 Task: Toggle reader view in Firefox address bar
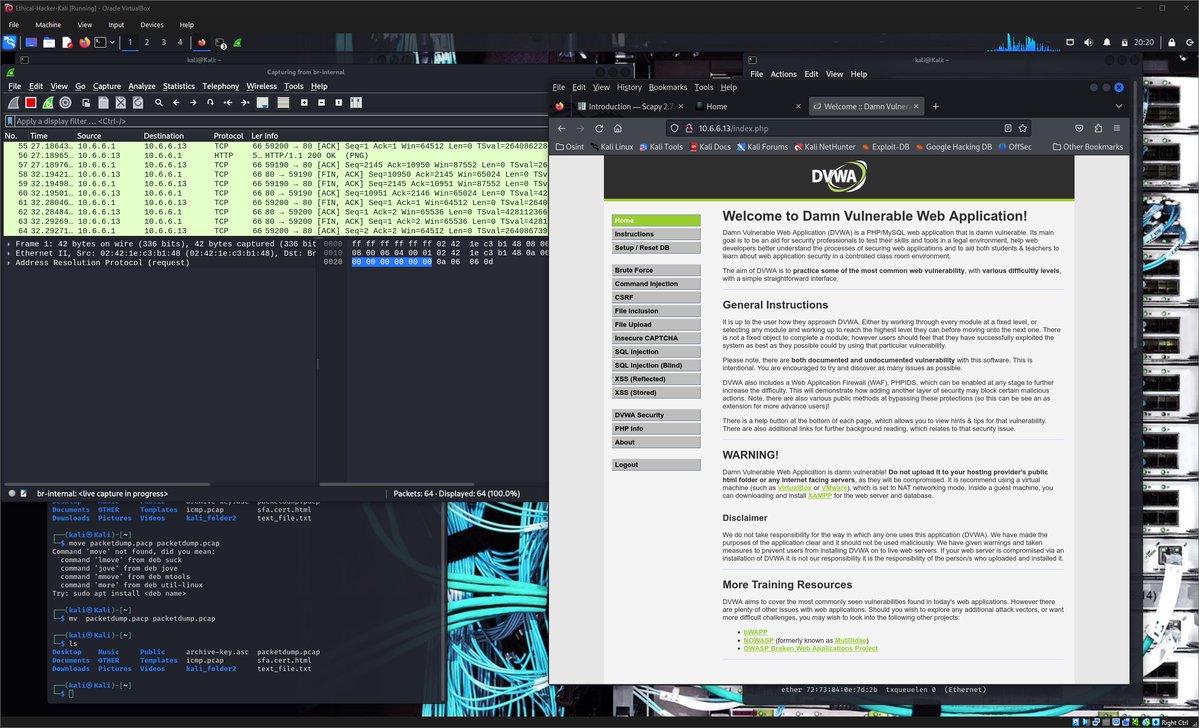1007,128
